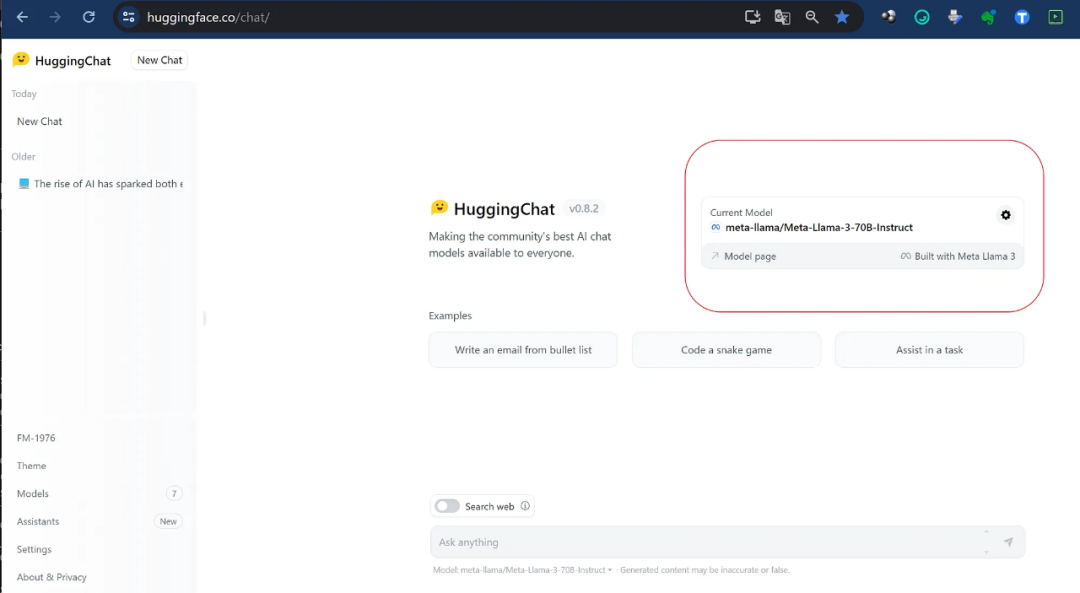Image resolution: width=1080 pixels, height=593 pixels.
Task: Reload the page with the refresh icon
Action: [89, 17]
